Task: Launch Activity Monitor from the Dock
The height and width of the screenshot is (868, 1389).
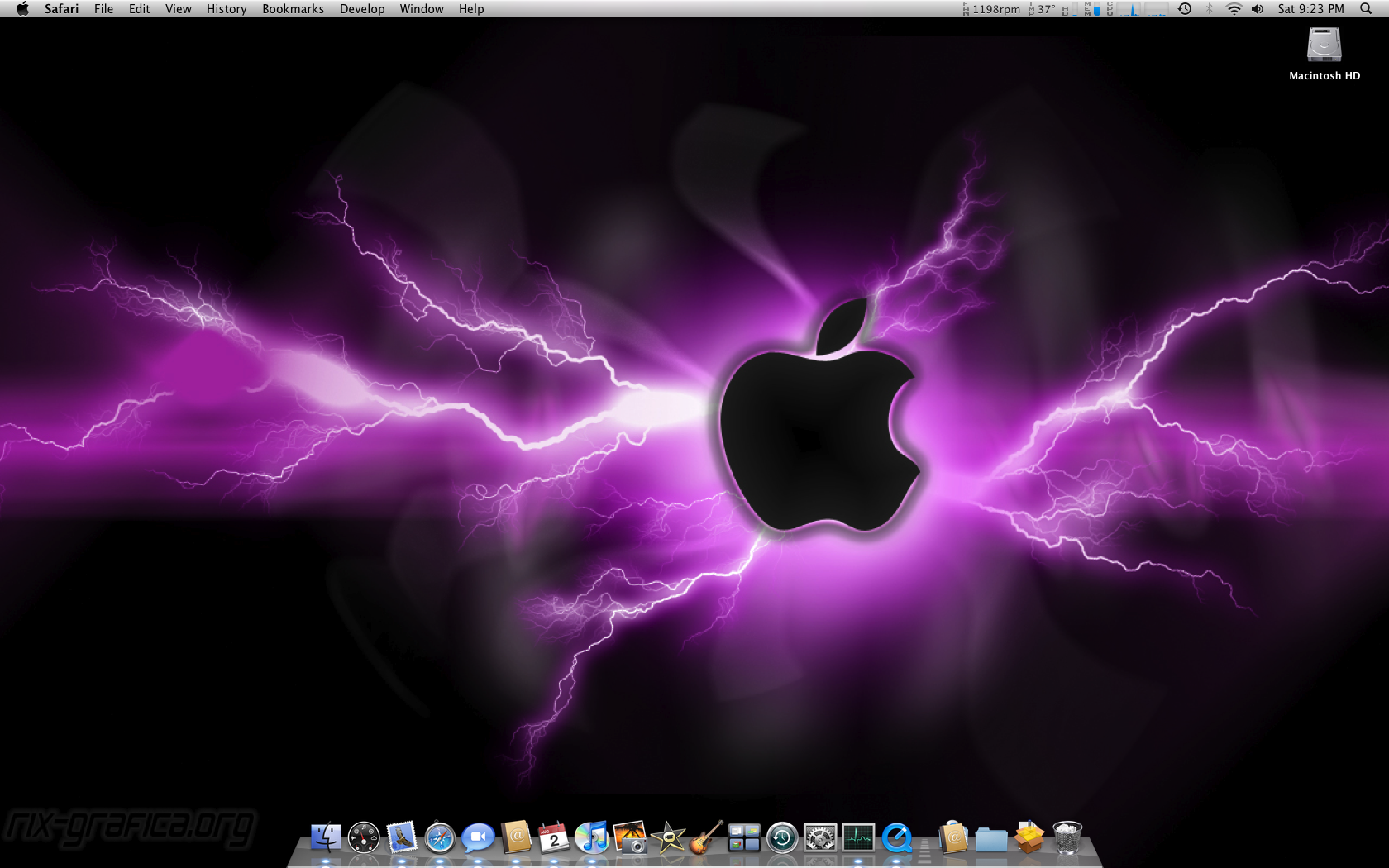Action: coord(858,837)
